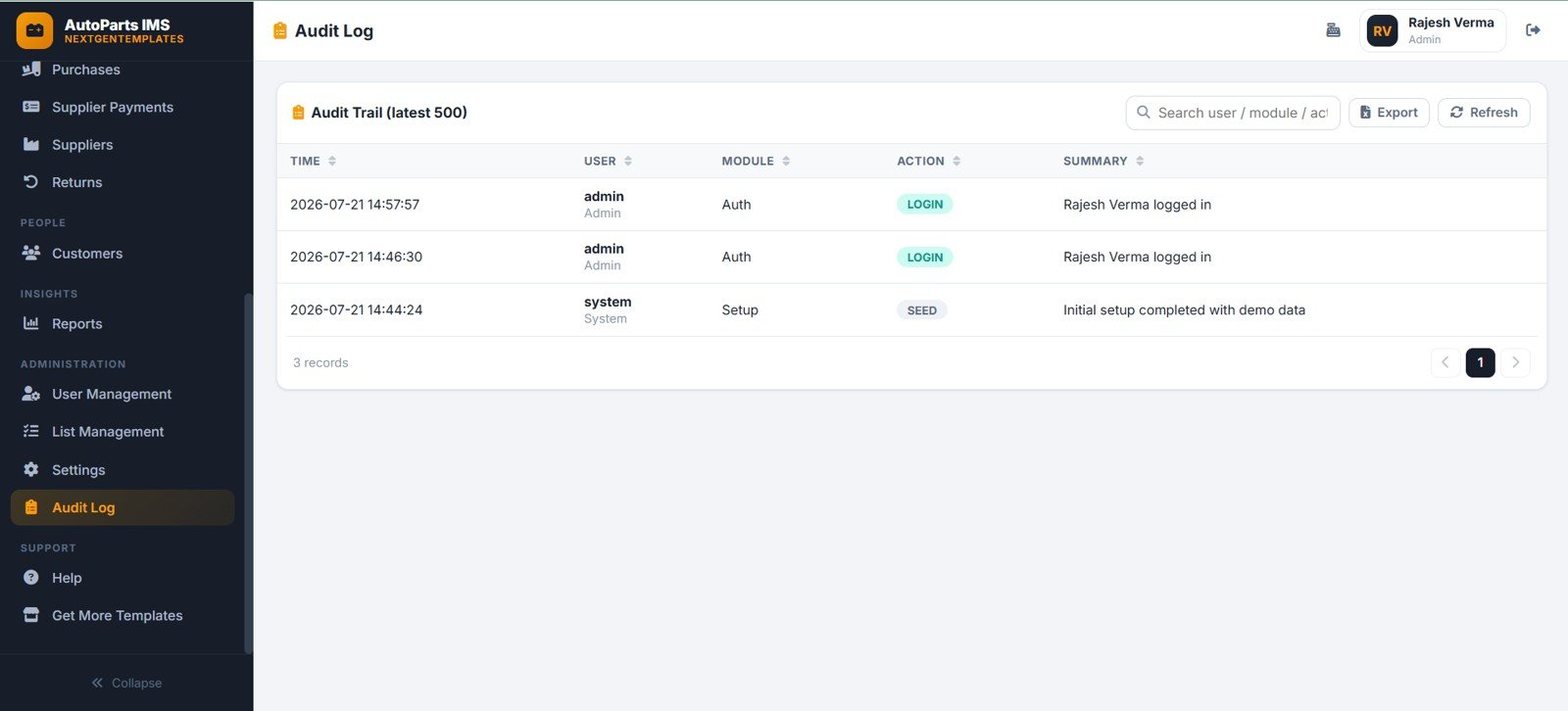Refresh the audit trail
Viewport: 1568px width, 711px height.
[x=1484, y=113]
